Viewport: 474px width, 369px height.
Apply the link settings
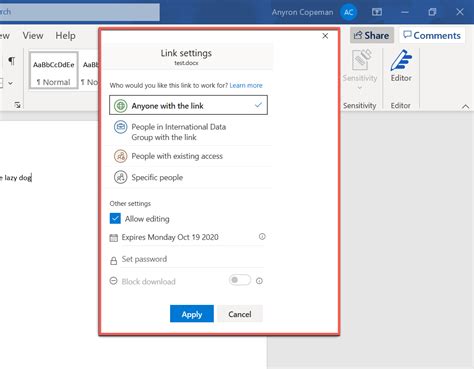pyautogui.click(x=192, y=314)
